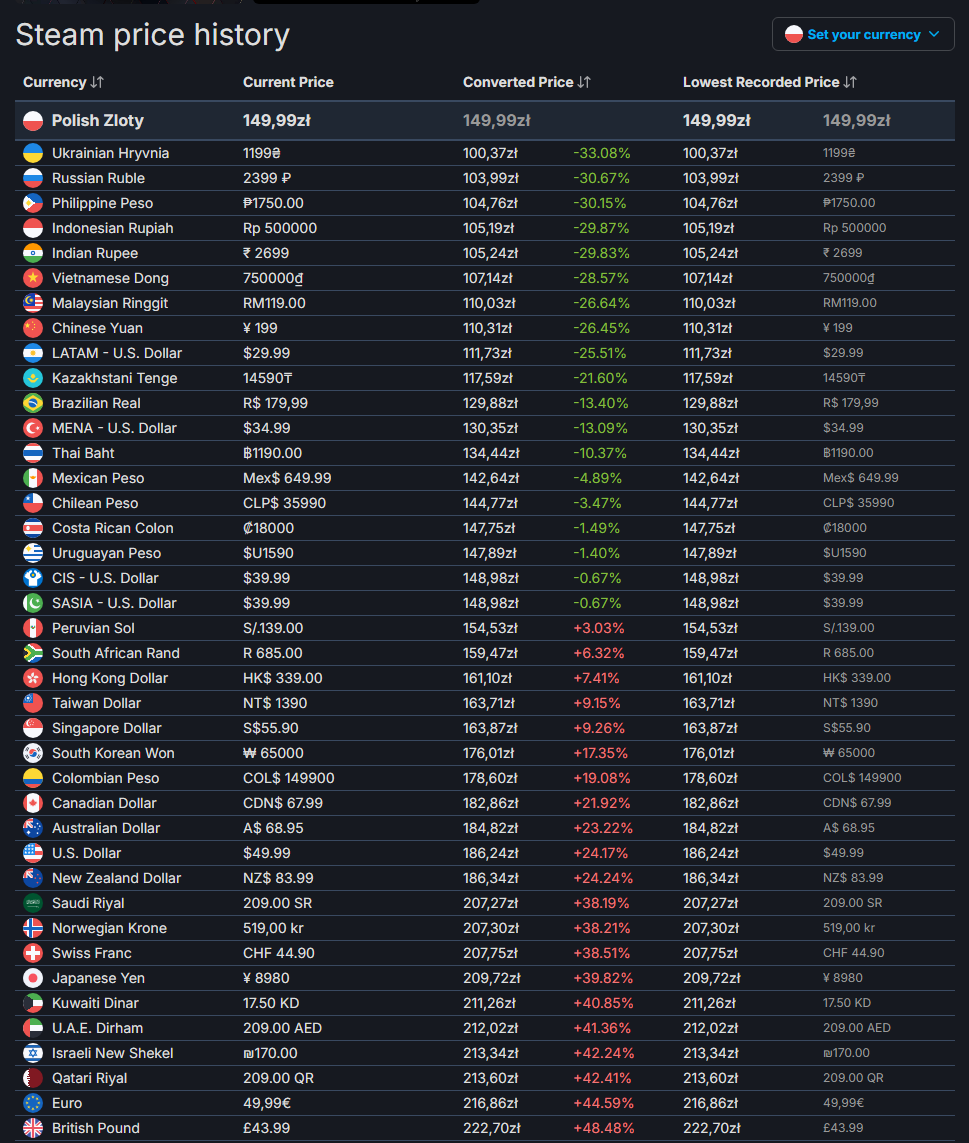Click the ₩ 65000 current price
This screenshot has width=969, height=1143.
[273, 753]
